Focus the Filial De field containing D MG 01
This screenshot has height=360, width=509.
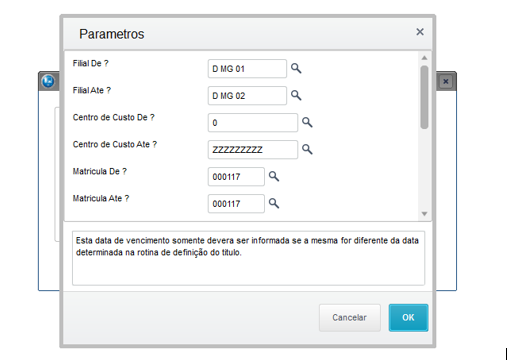click(x=247, y=69)
